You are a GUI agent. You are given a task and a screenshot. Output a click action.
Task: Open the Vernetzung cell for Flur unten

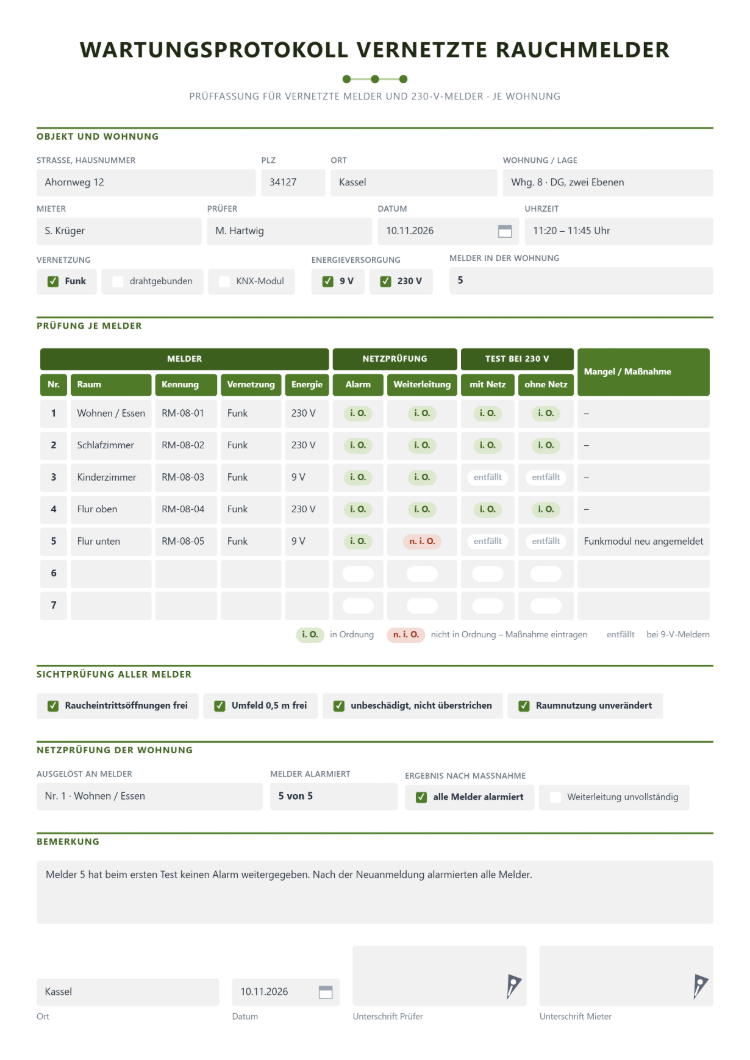[251, 541]
